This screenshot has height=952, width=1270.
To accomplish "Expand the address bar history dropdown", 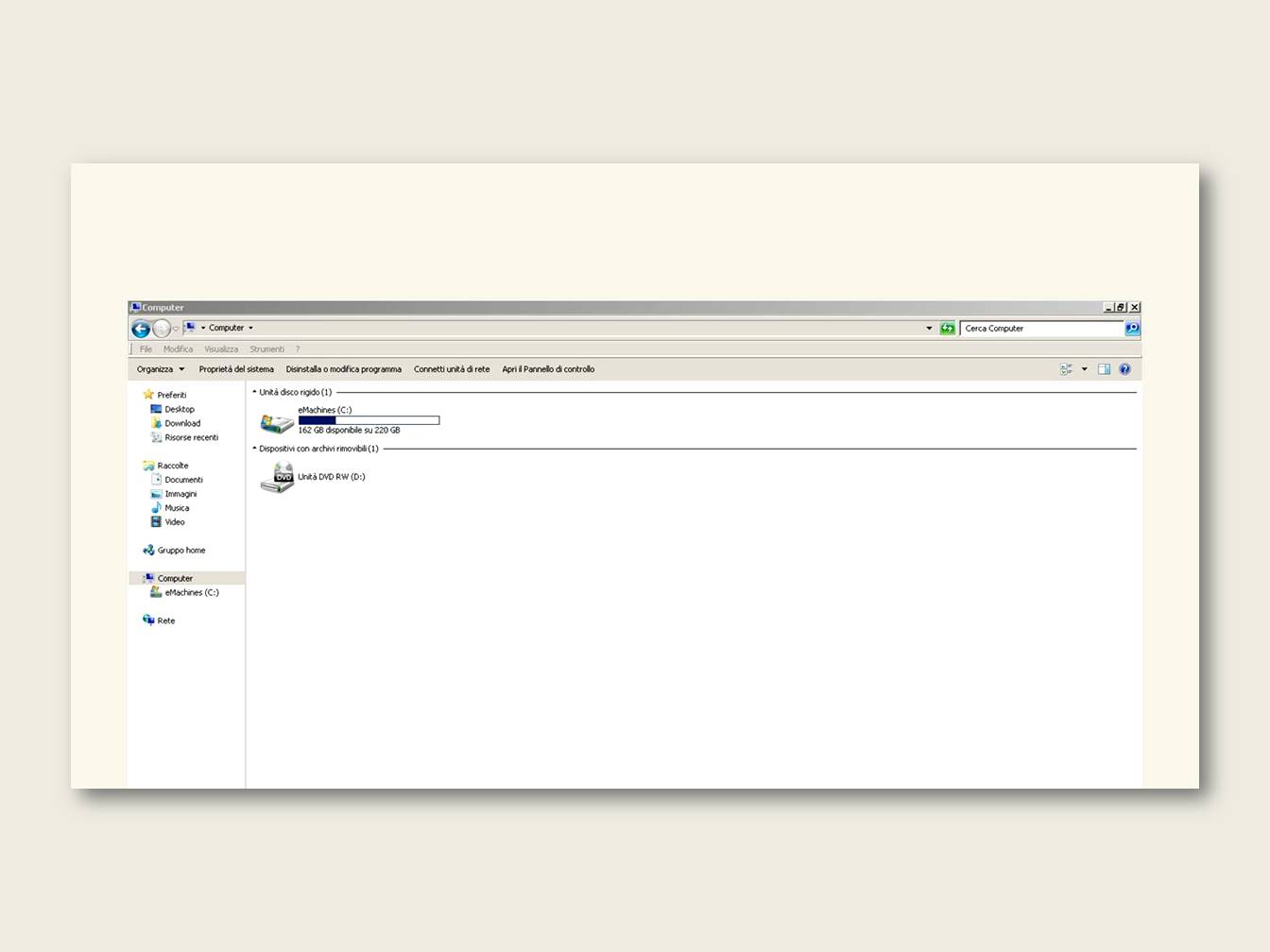I will (x=929, y=329).
